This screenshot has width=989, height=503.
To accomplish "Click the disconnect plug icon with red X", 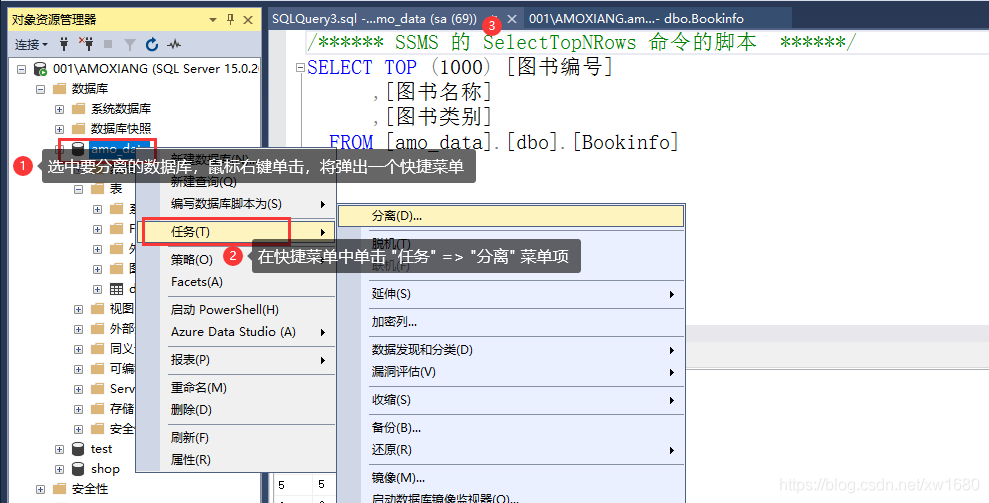I will pyautogui.click(x=86, y=44).
